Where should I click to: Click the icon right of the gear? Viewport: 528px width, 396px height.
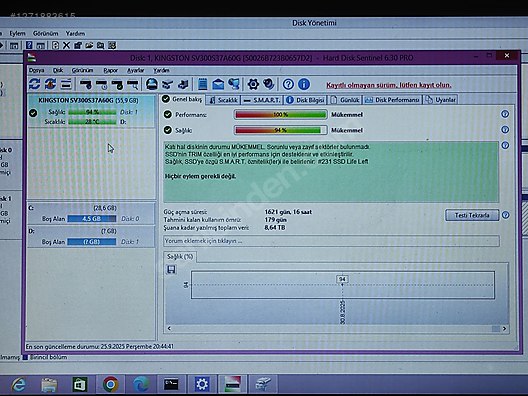click(269, 84)
